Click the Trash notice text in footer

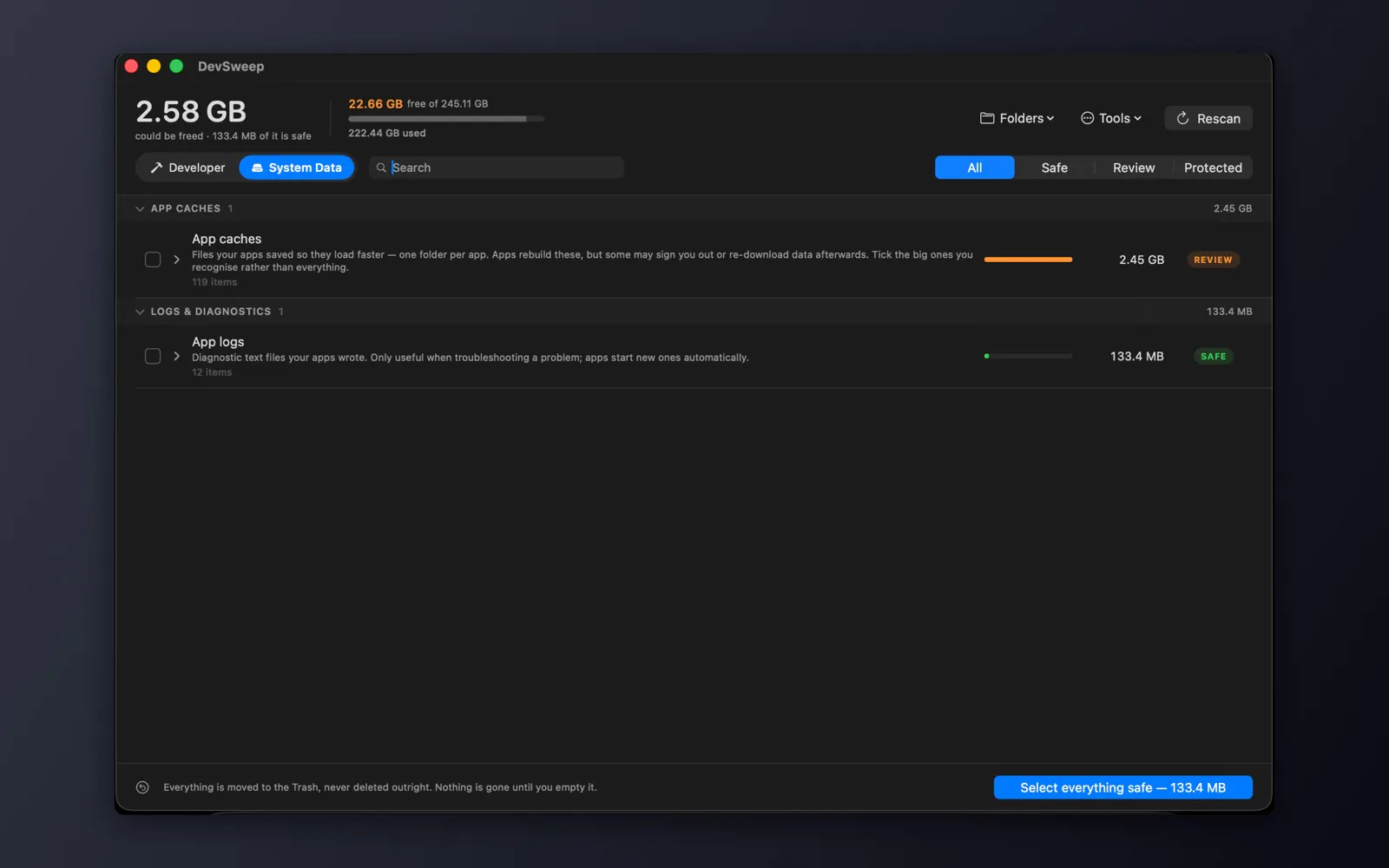380,787
